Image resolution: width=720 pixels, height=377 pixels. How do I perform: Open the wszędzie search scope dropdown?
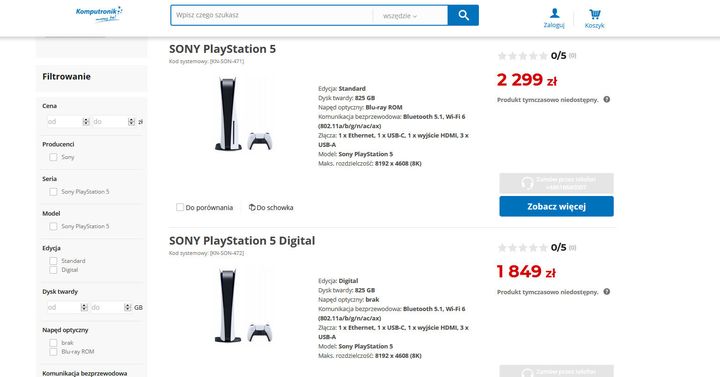[399, 16]
